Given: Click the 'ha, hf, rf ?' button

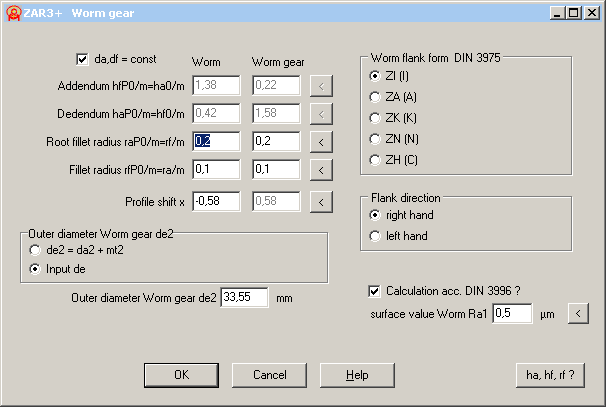Looking at the screenshot, I should pos(549,375).
